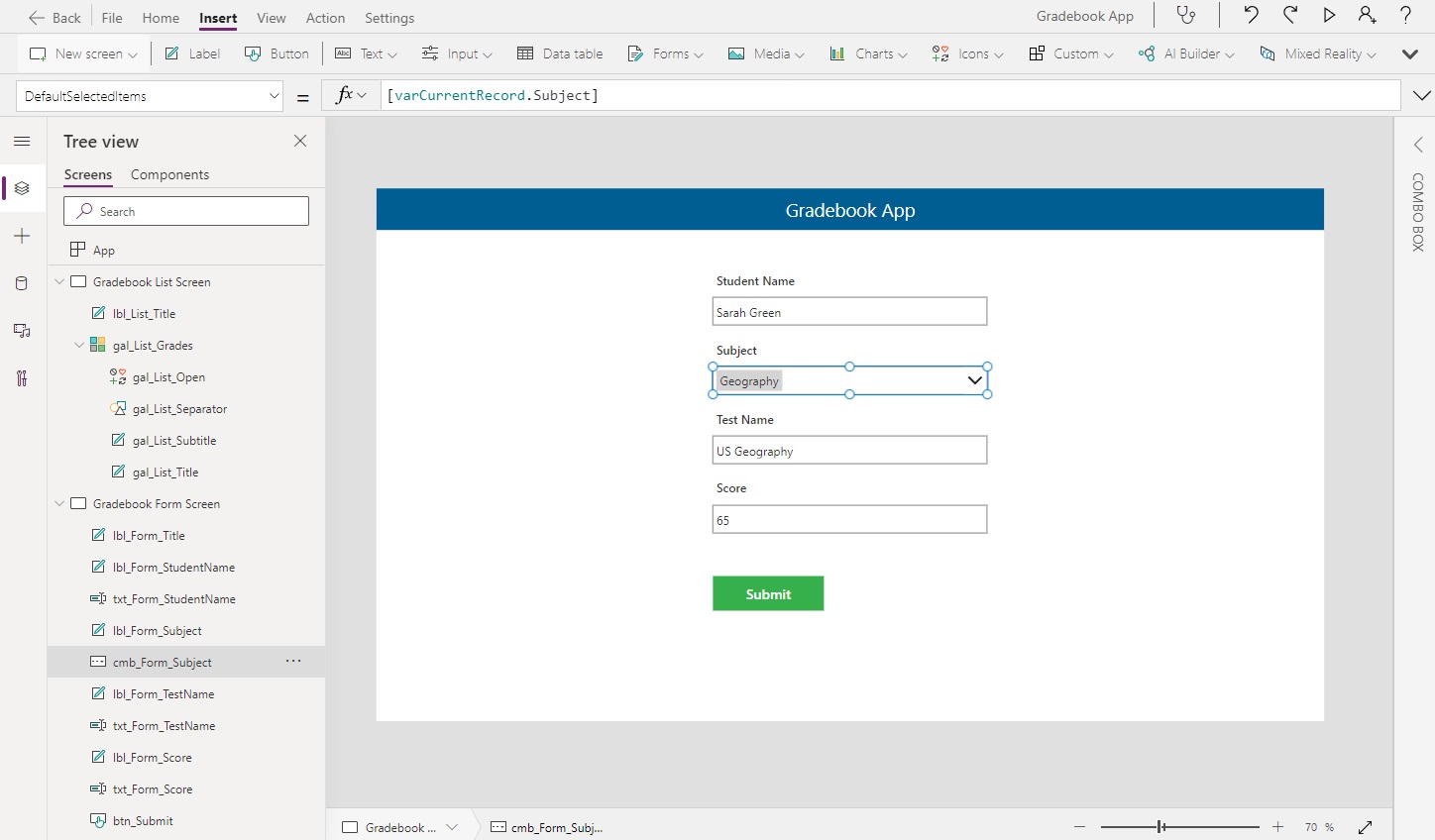Open the Action menu
Image resolution: width=1435 pixels, height=840 pixels.
[325, 18]
